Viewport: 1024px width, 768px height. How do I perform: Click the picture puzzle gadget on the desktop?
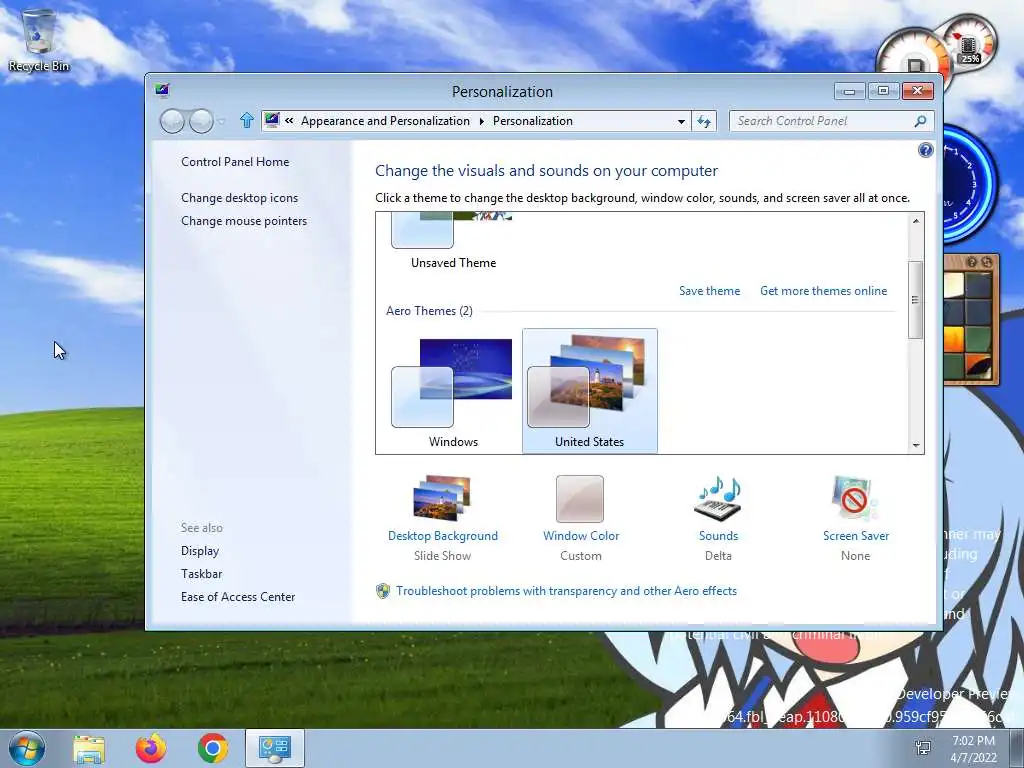971,319
